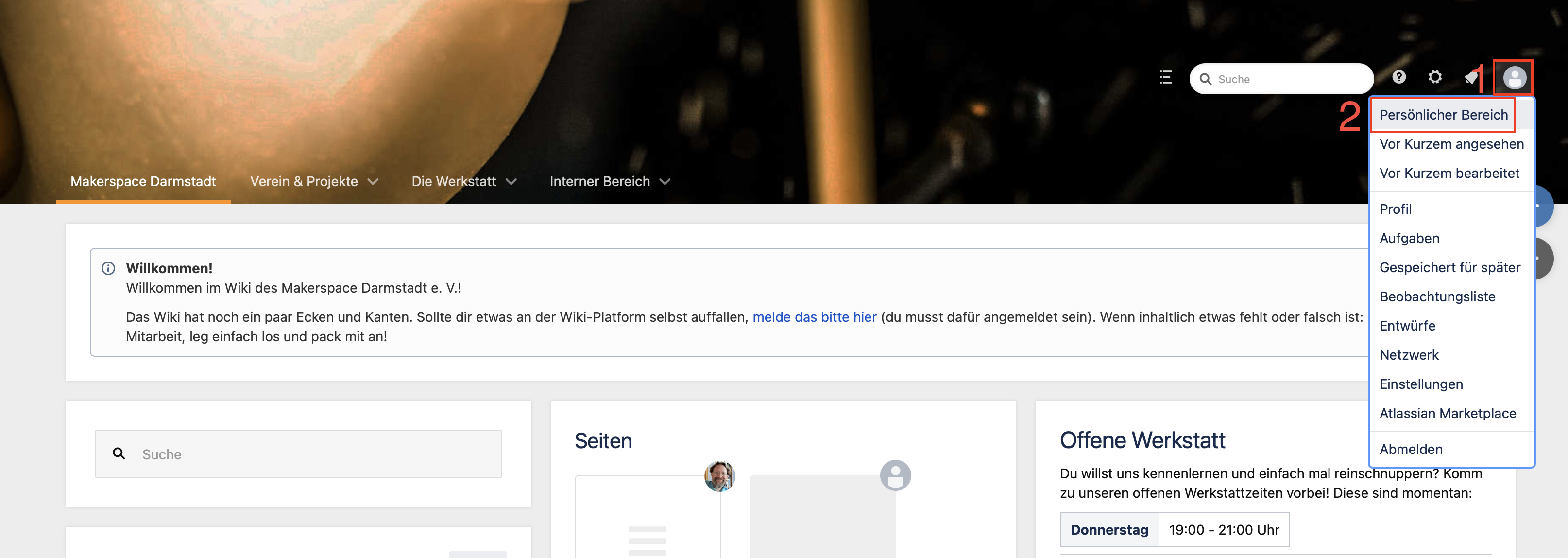Follow the 'melde das bitte hier' link
This screenshot has width=1568, height=558.
(x=815, y=317)
